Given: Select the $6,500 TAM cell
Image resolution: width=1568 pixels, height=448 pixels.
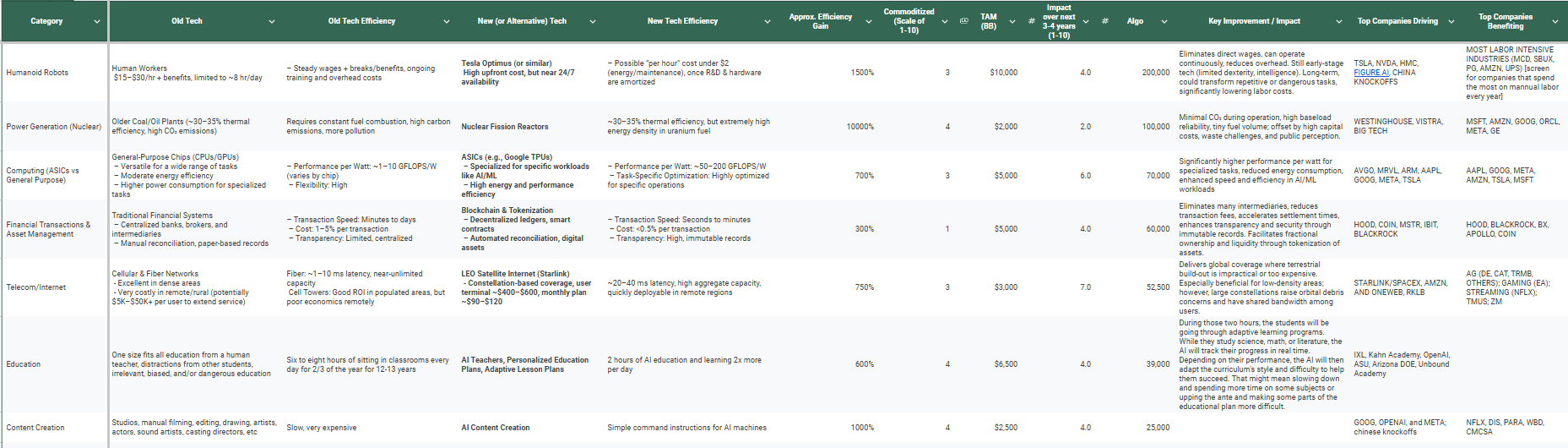Looking at the screenshot, I should pos(989,364).
